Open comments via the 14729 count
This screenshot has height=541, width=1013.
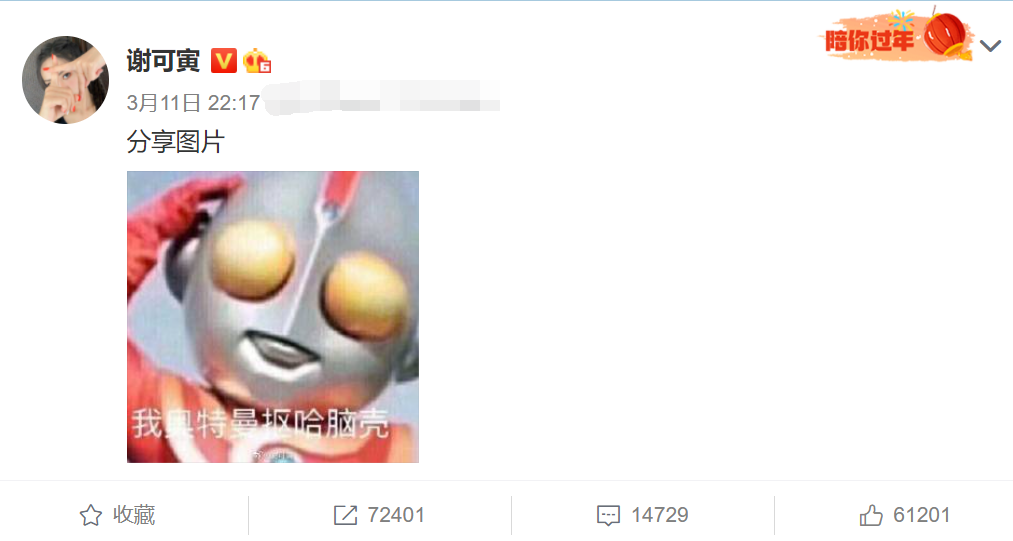660,515
